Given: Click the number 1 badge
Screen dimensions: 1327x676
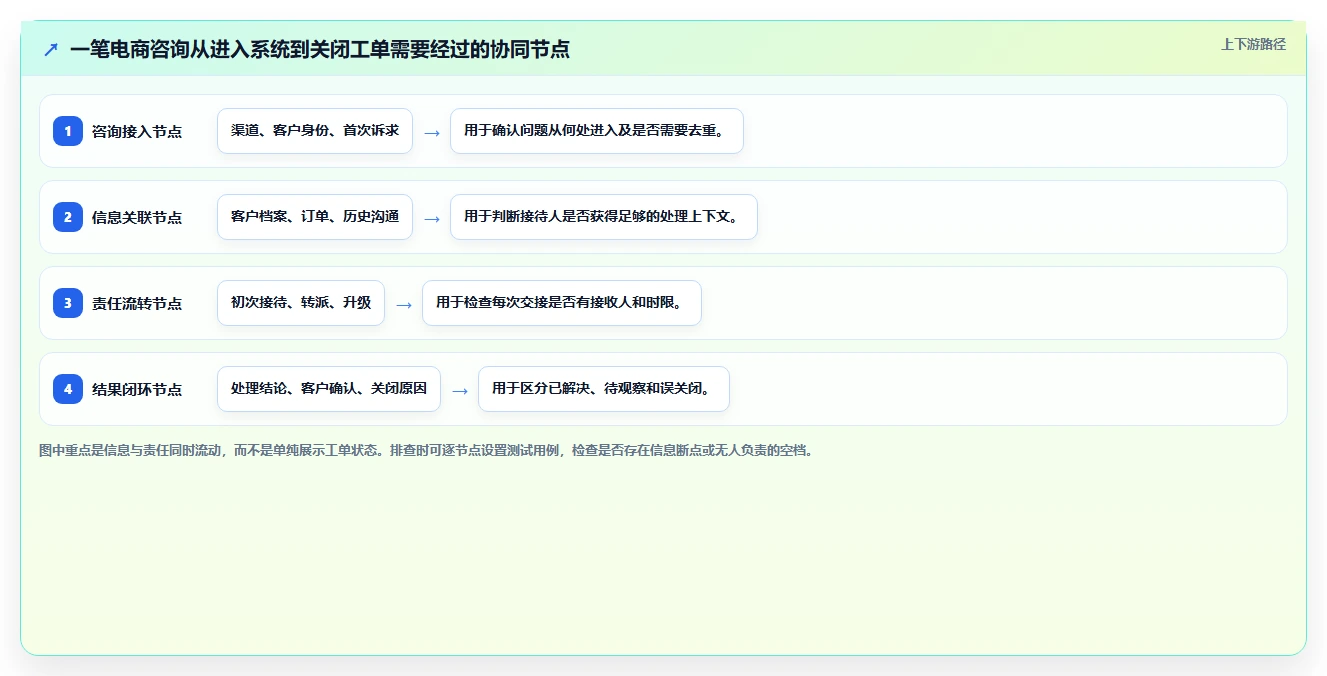Looking at the screenshot, I should pyautogui.click(x=68, y=131).
